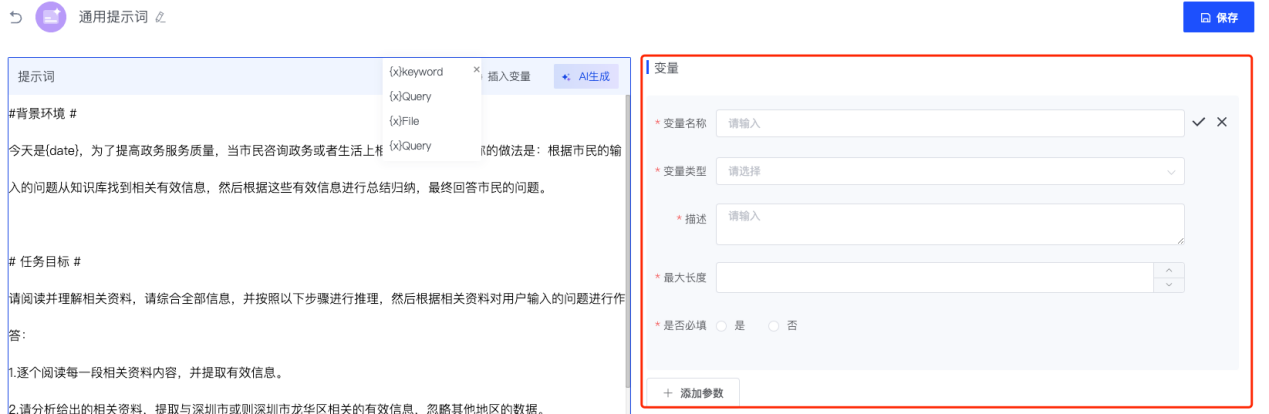Open the 变量类型 dropdown
The image size is (1269, 414).
[x=950, y=171]
